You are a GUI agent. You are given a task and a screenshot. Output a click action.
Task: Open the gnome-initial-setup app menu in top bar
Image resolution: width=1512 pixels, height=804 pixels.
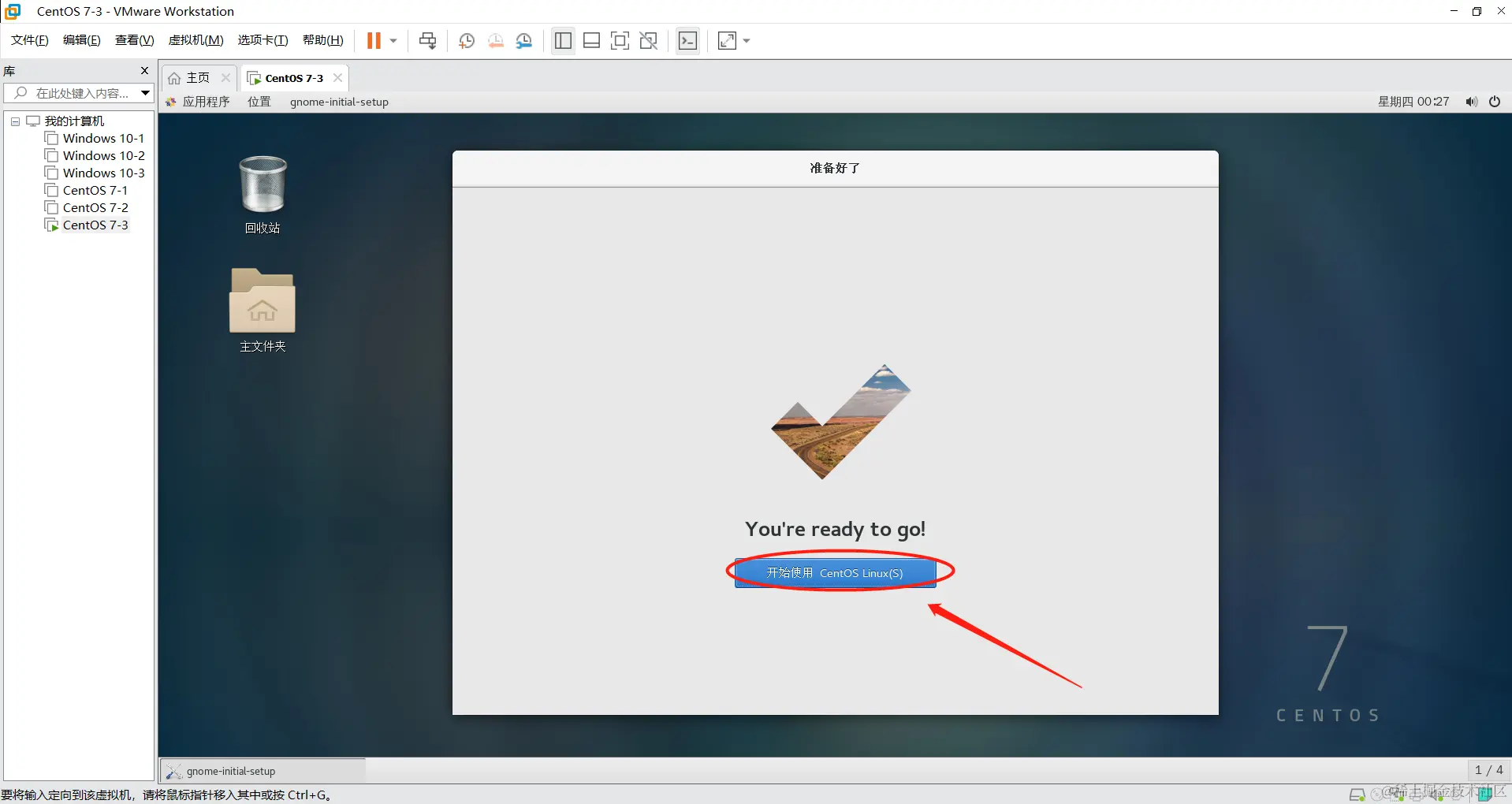pyautogui.click(x=339, y=102)
